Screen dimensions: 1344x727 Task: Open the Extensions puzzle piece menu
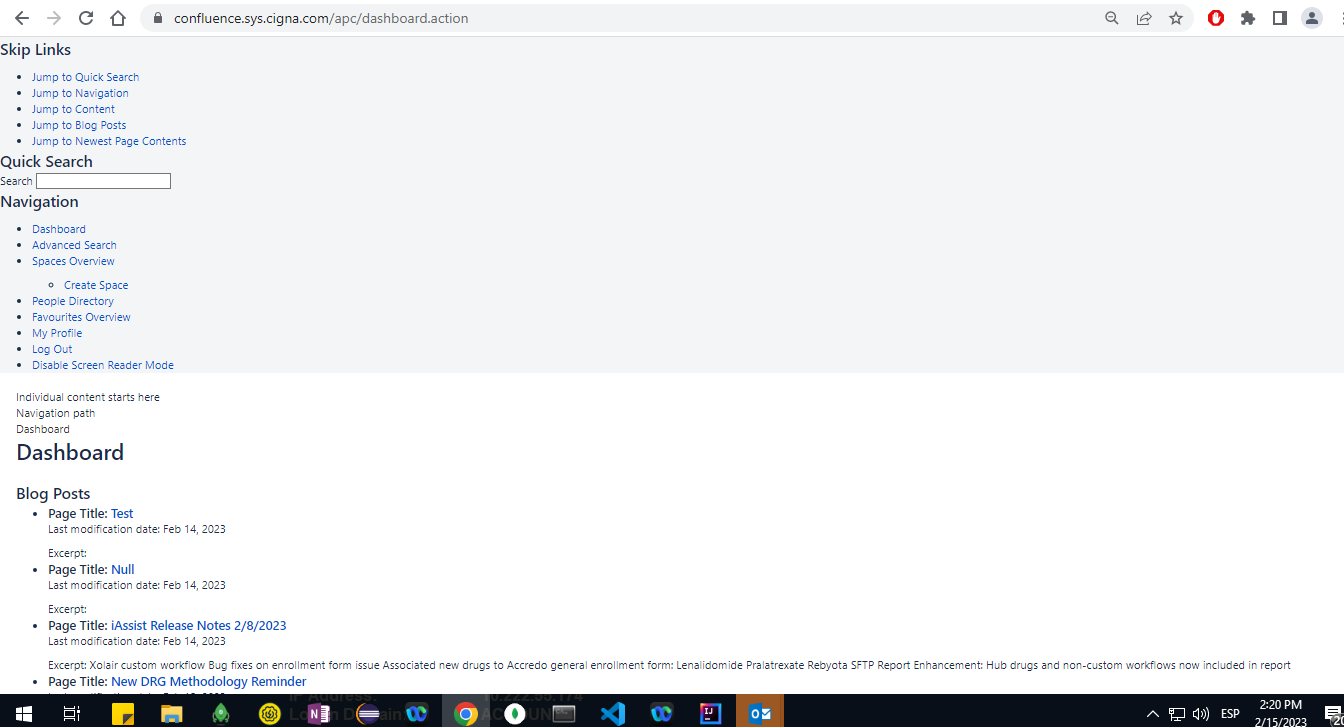(1248, 18)
